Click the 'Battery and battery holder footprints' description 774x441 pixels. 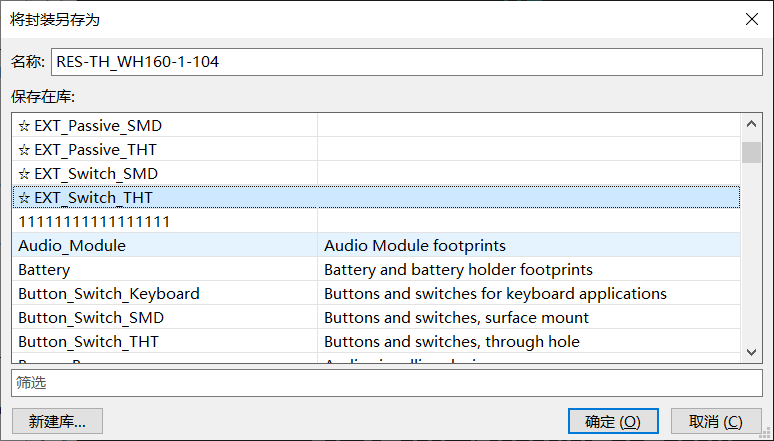point(458,270)
